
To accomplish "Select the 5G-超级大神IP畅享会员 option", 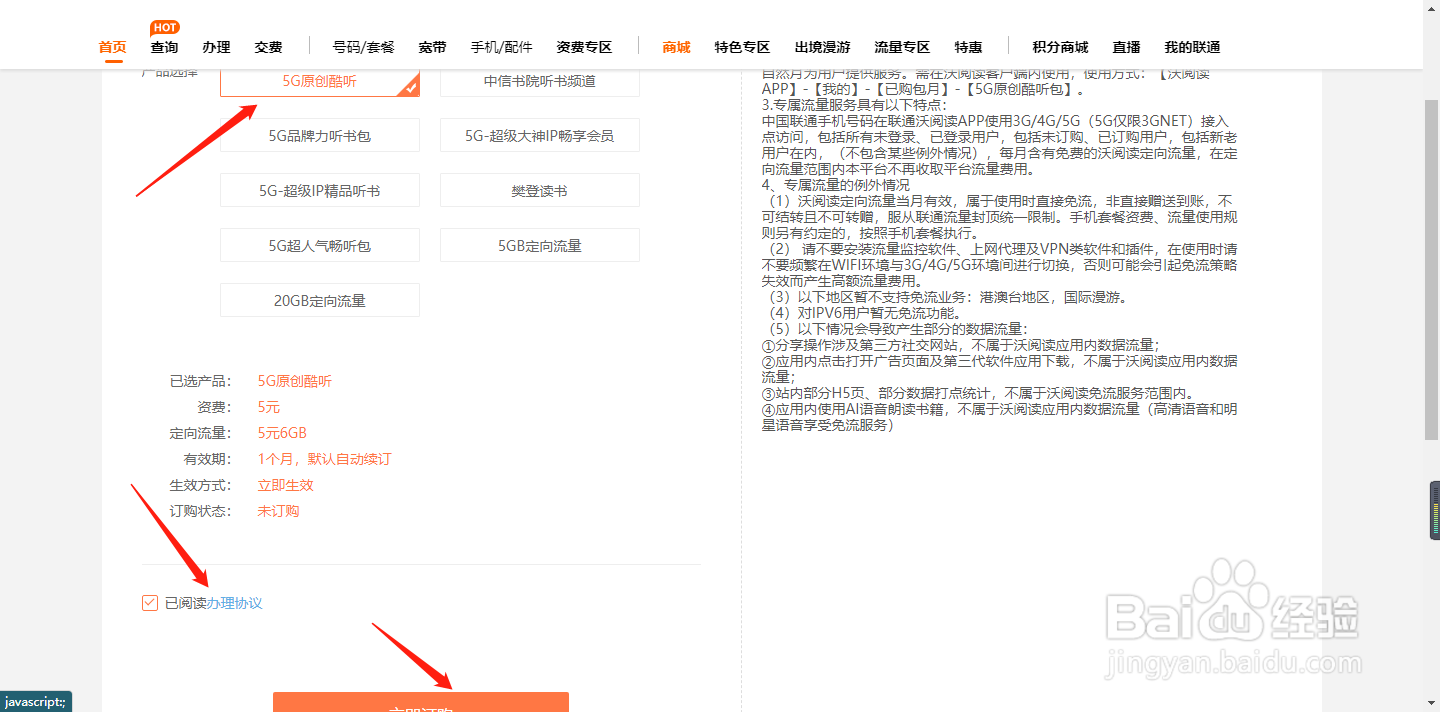I will pyautogui.click(x=540, y=135).
